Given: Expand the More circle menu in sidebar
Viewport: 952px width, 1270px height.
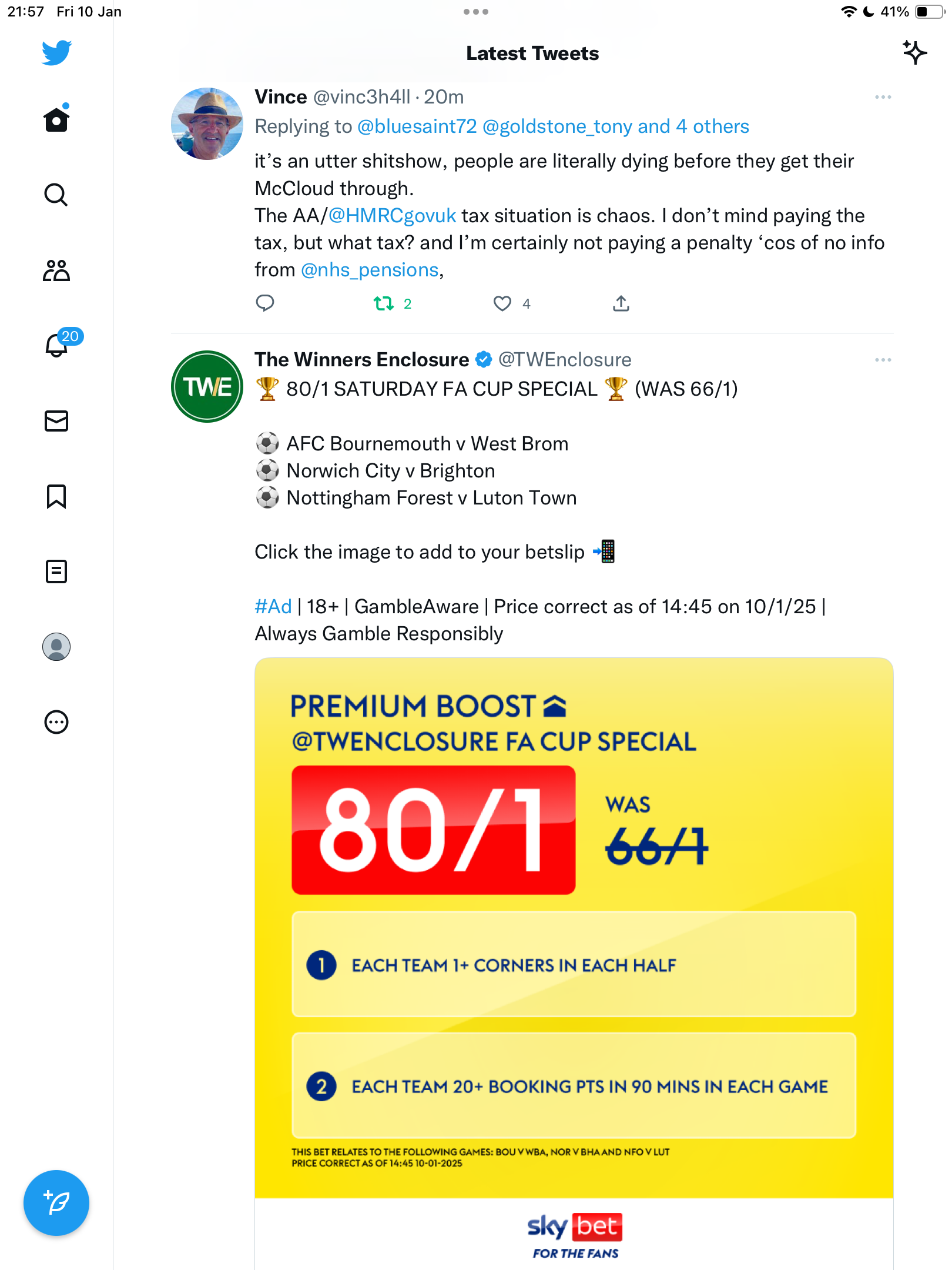Looking at the screenshot, I should click(x=56, y=722).
